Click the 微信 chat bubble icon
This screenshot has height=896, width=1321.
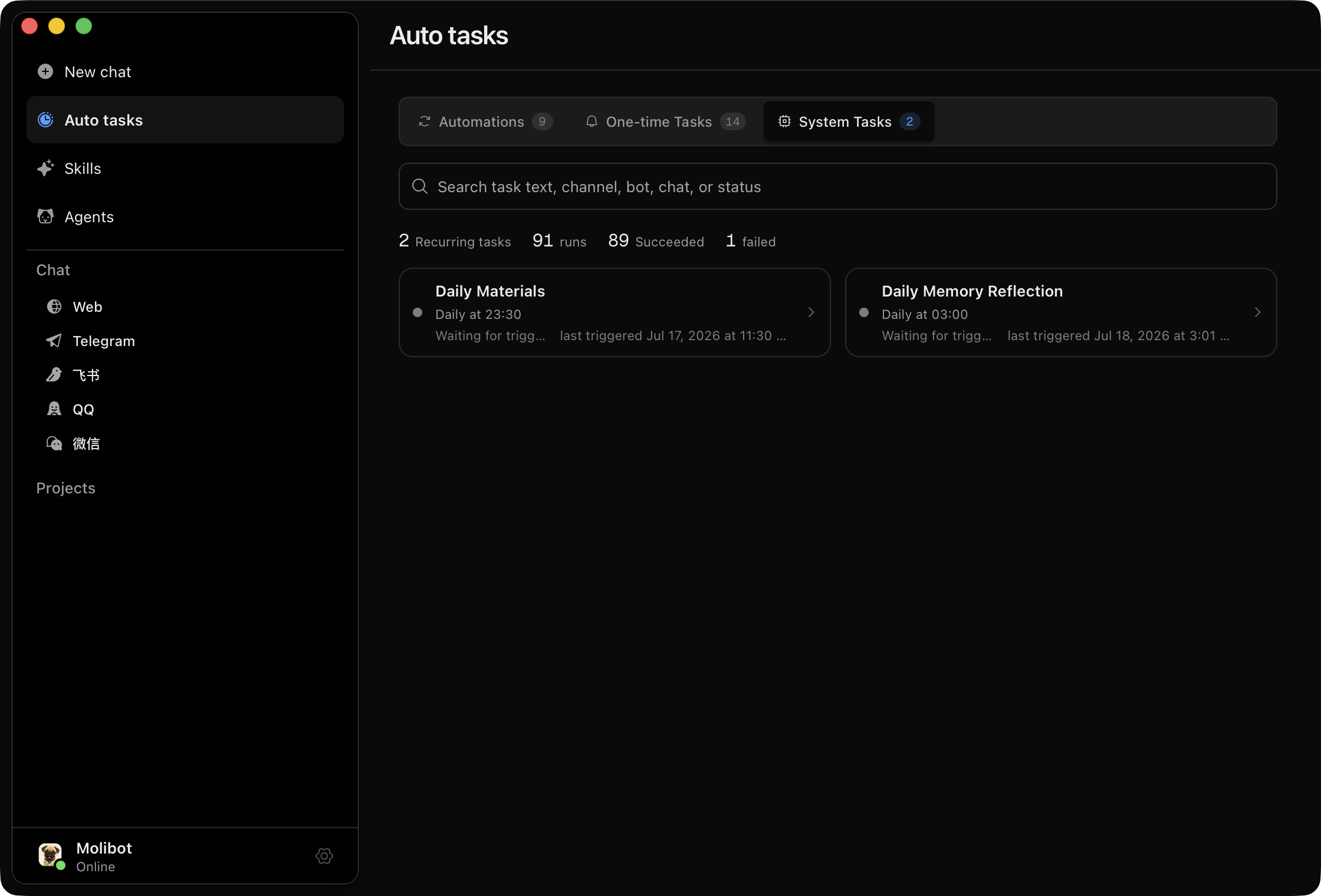click(x=54, y=443)
